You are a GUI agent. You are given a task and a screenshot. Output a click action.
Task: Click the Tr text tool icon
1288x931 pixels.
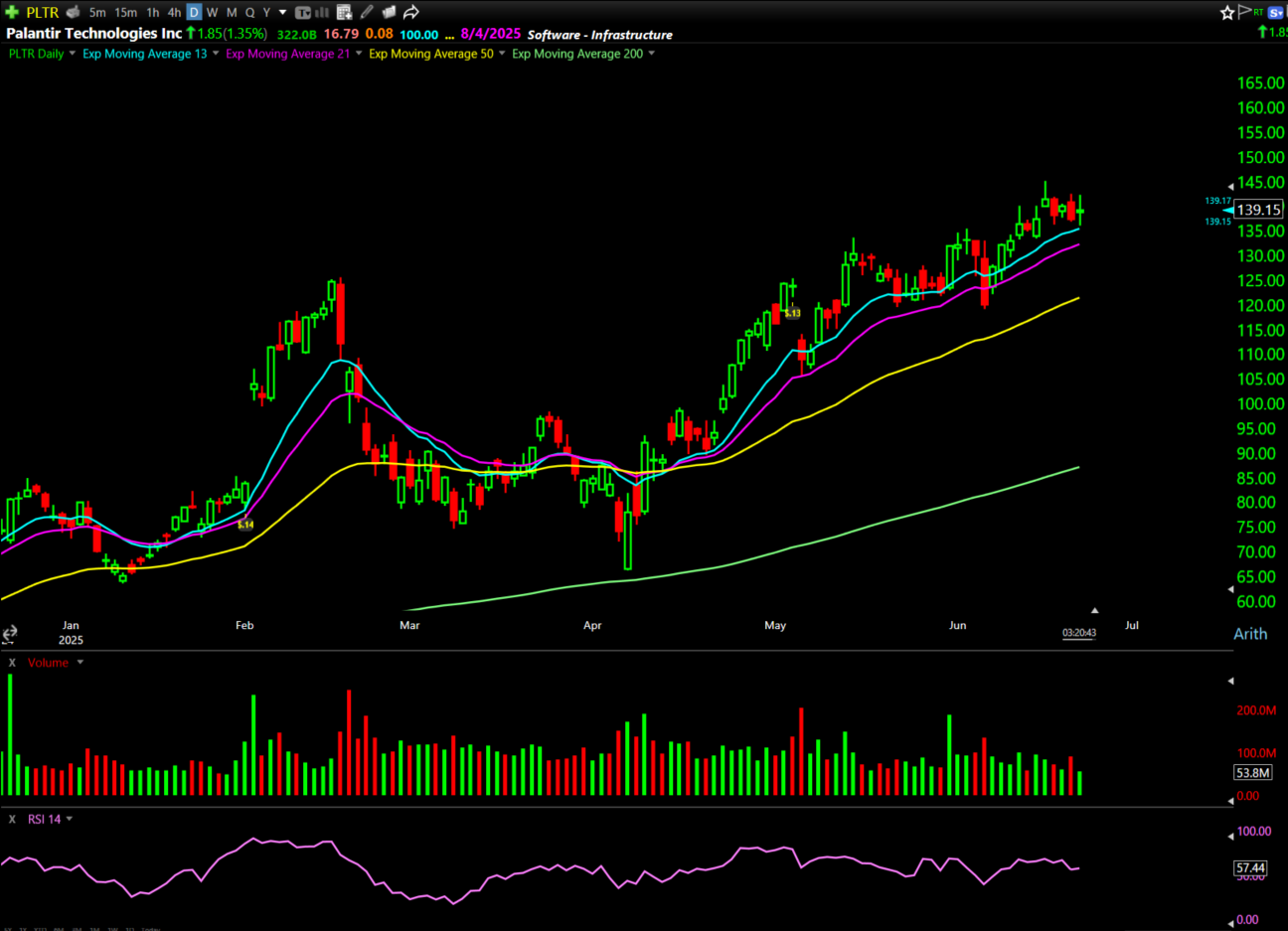(303, 12)
